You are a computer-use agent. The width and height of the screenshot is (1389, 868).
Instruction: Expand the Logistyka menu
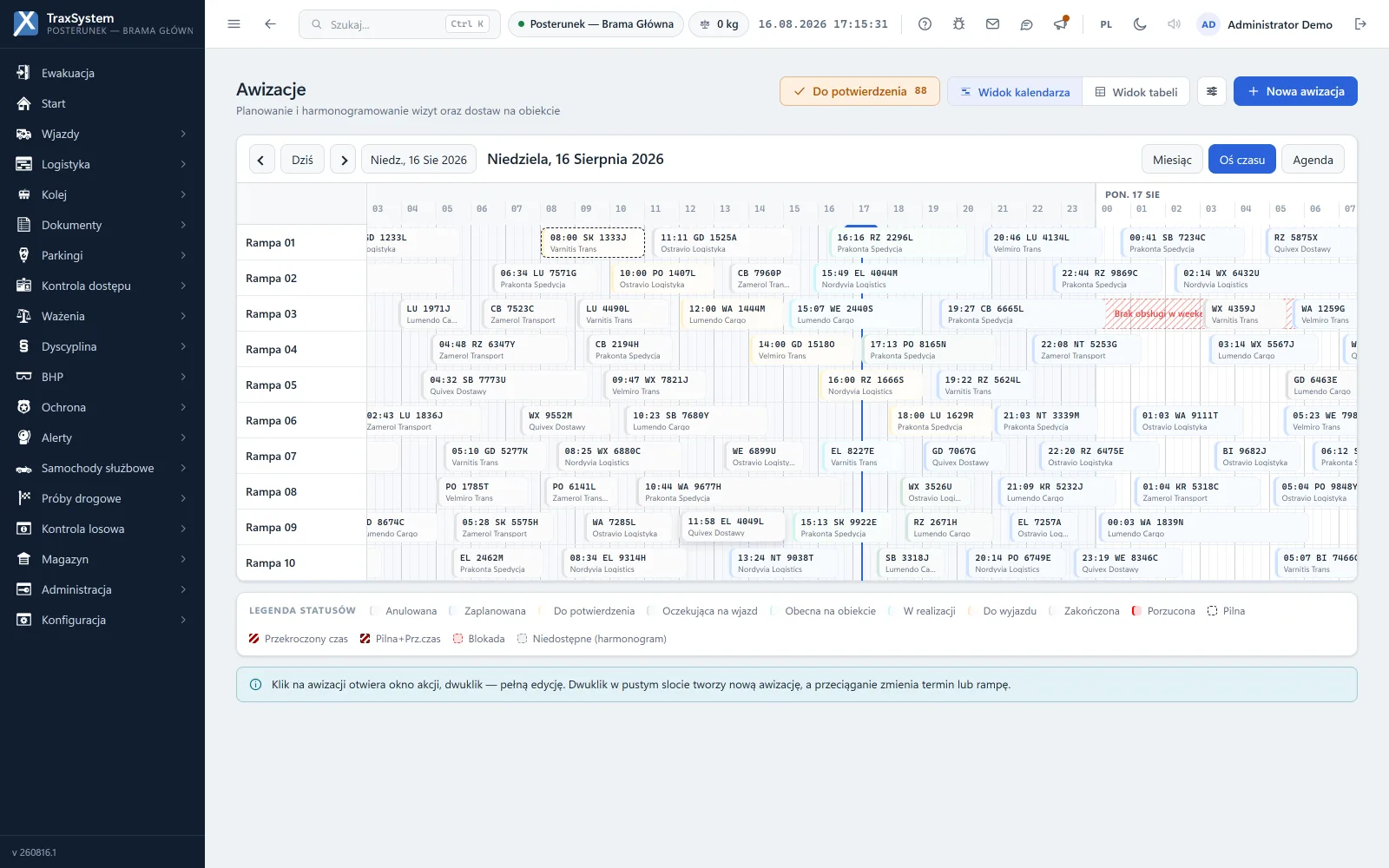pos(102,164)
